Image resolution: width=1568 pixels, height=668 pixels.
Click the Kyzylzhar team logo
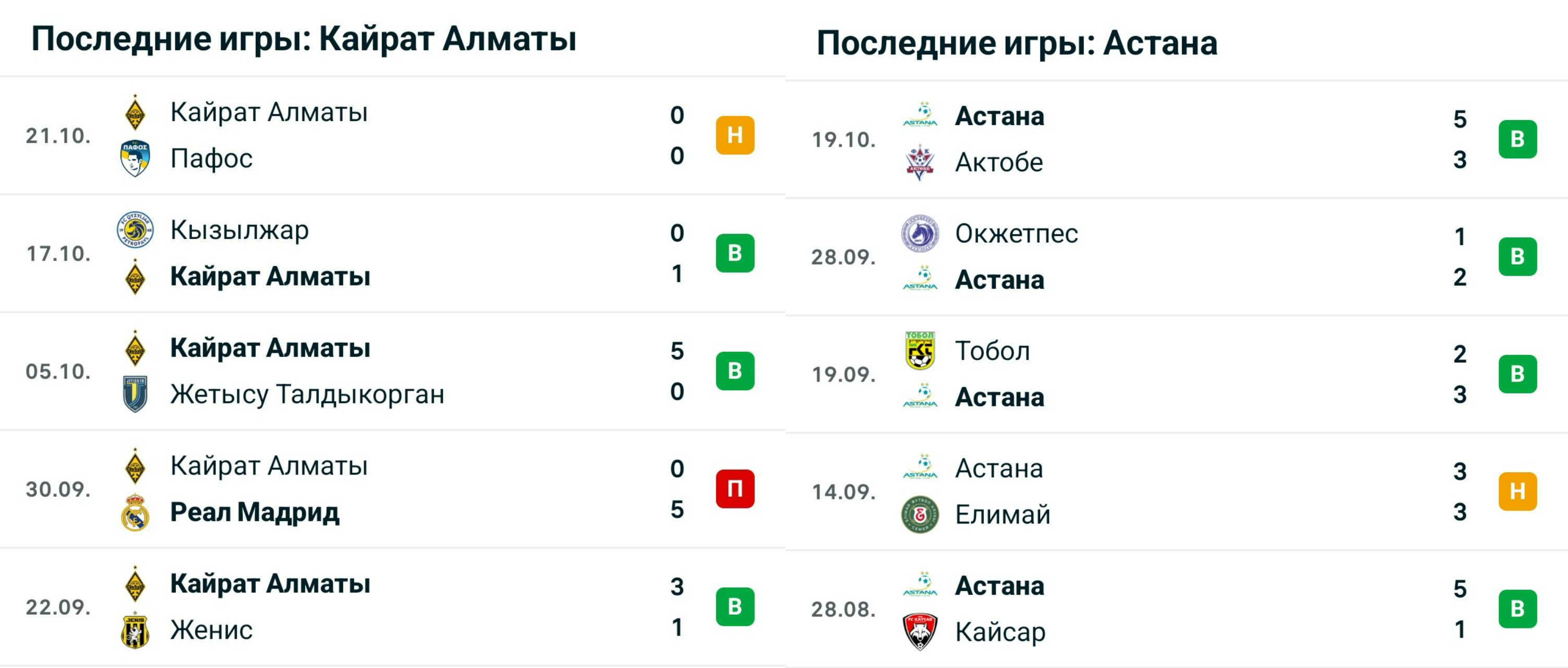point(135,230)
